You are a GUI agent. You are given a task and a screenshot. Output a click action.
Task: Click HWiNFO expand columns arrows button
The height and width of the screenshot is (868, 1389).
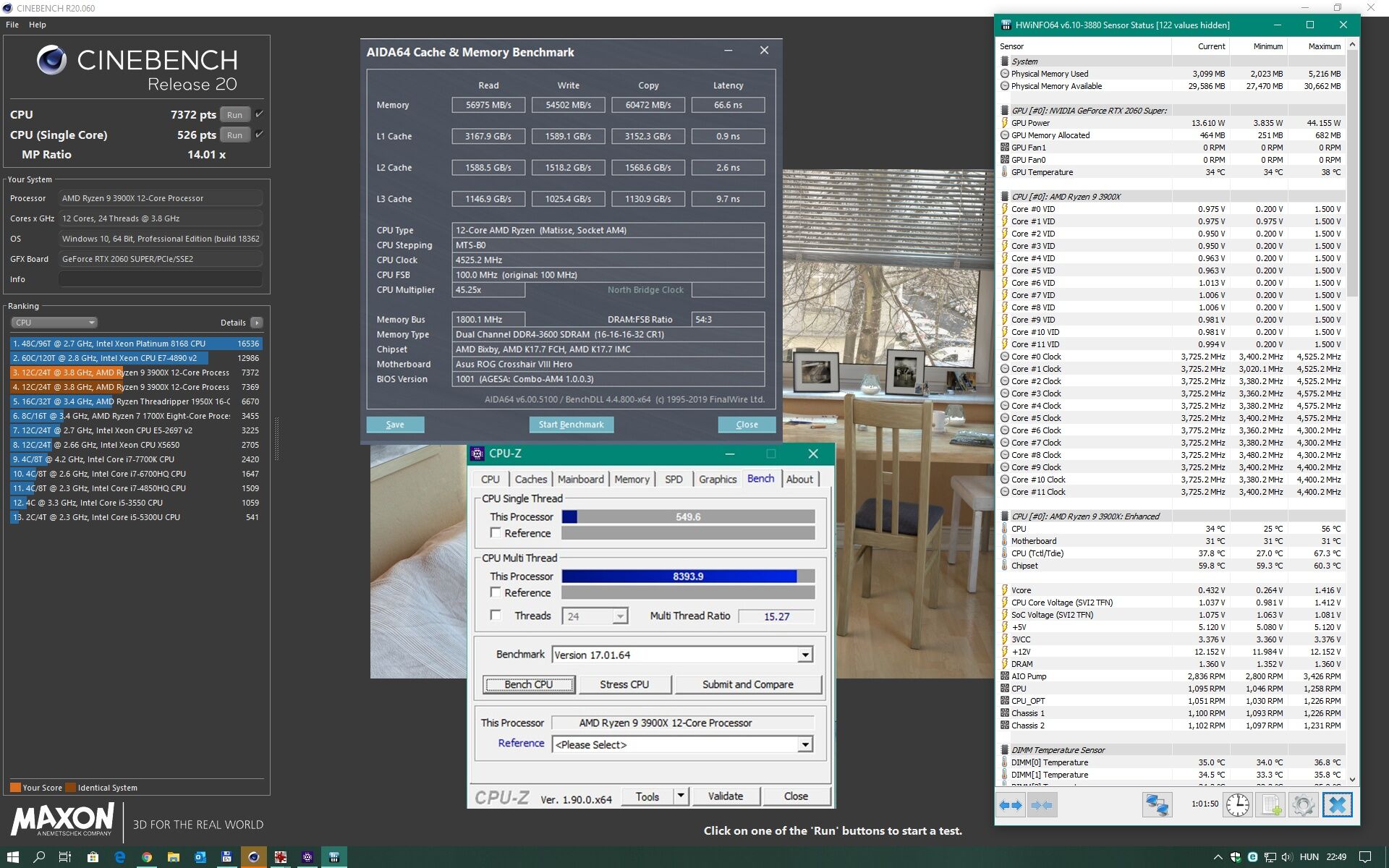[x=1011, y=805]
